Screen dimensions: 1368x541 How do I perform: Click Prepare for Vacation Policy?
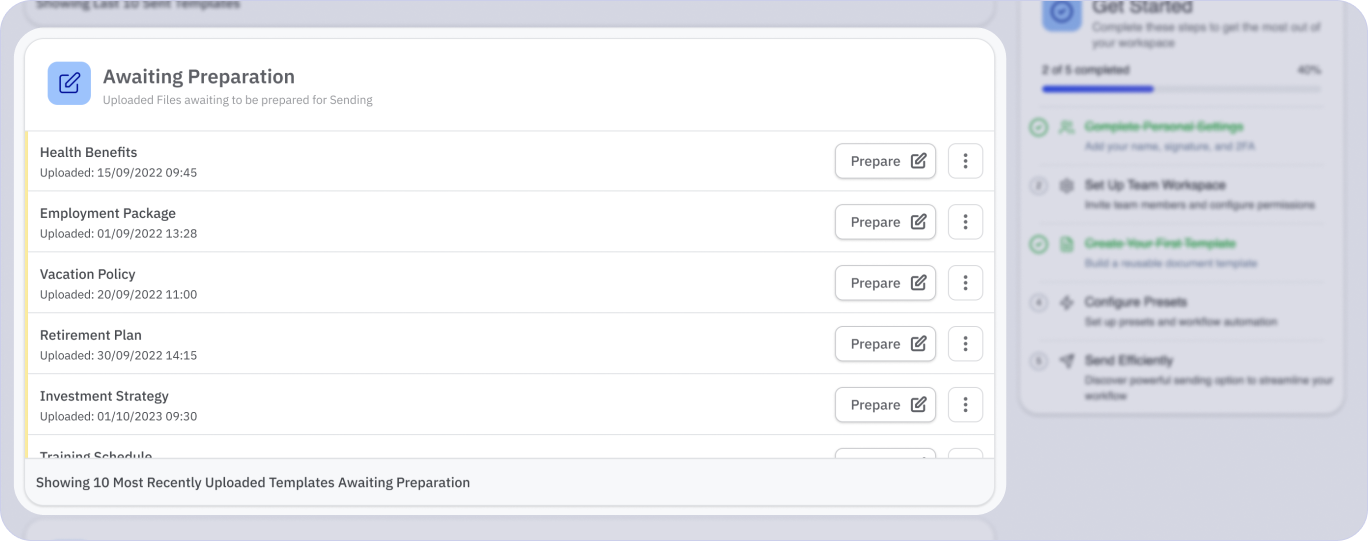coord(885,283)
